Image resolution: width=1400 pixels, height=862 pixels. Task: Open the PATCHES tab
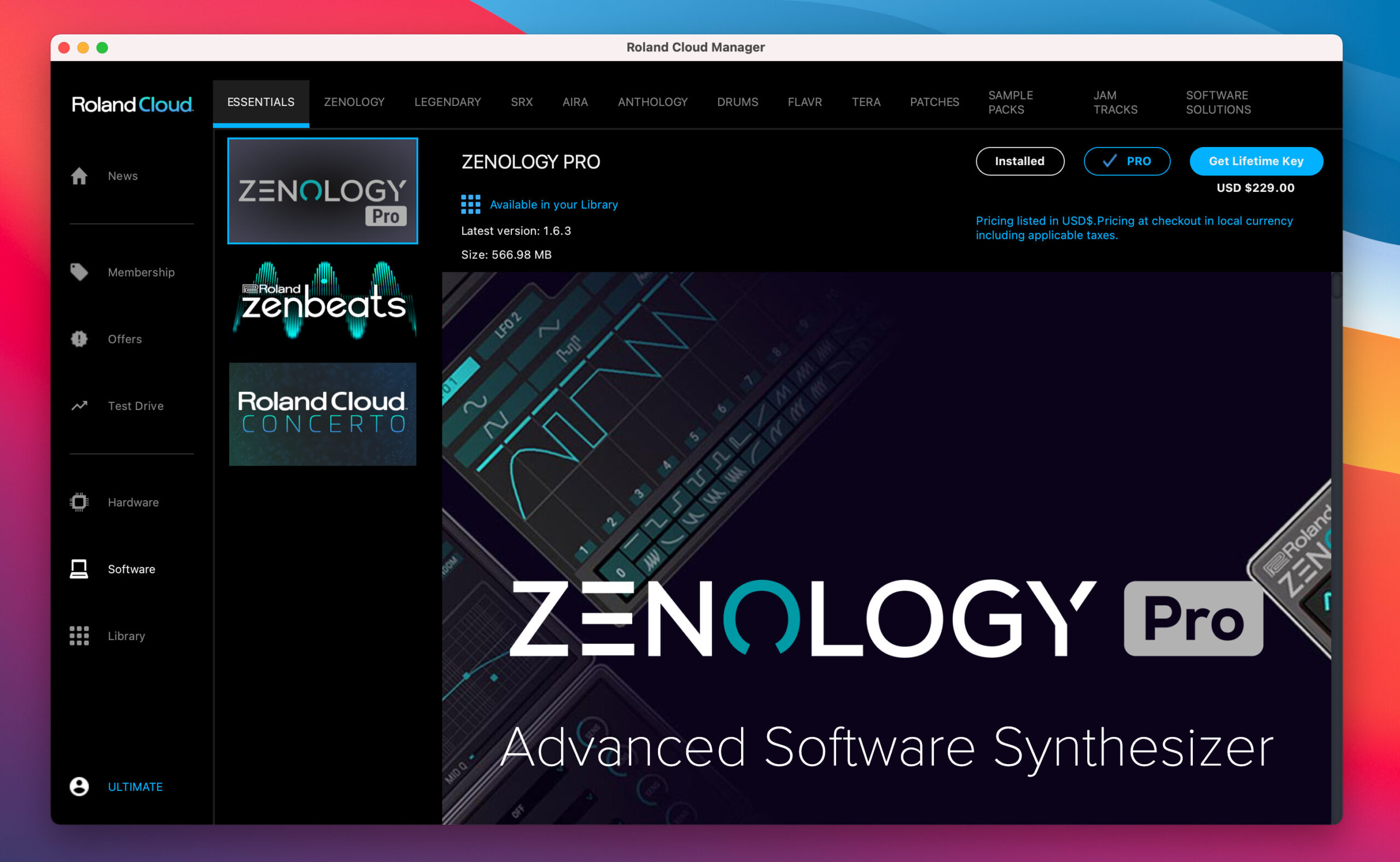click(x=935, y=102)
